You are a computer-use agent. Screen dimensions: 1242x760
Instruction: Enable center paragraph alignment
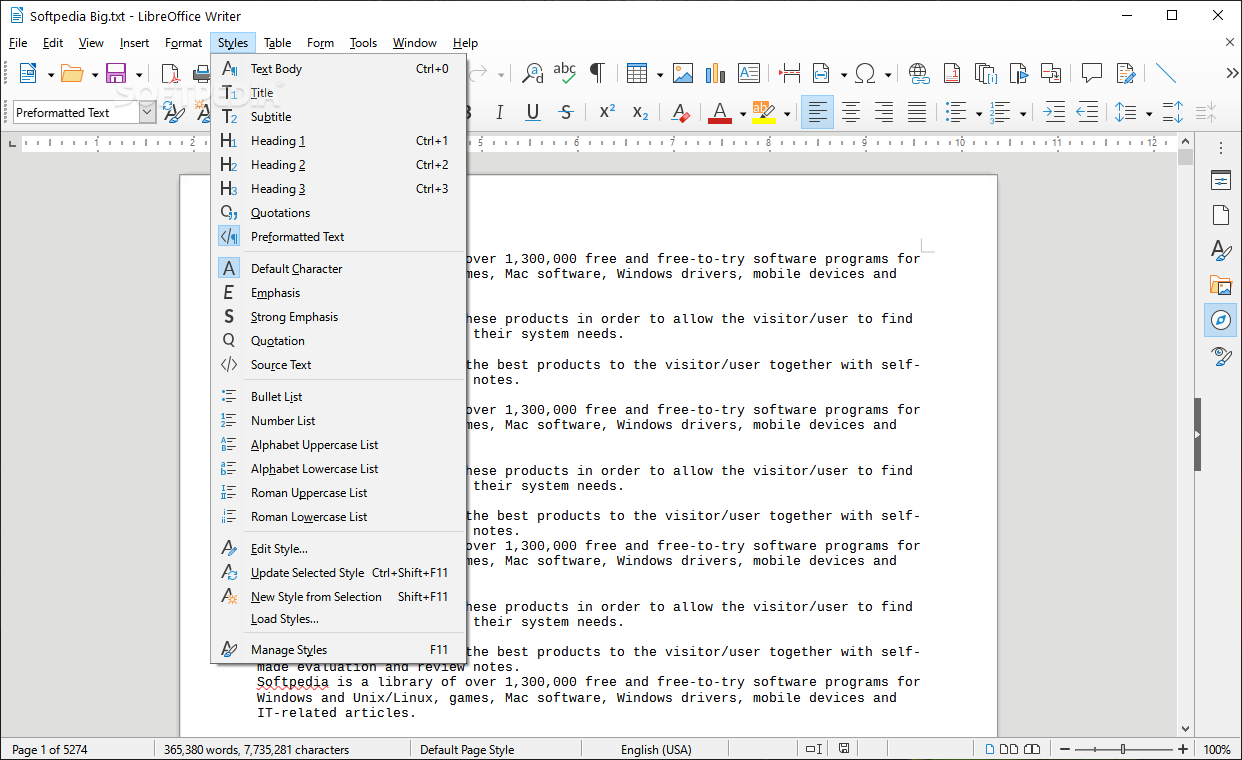pos(851,112)
